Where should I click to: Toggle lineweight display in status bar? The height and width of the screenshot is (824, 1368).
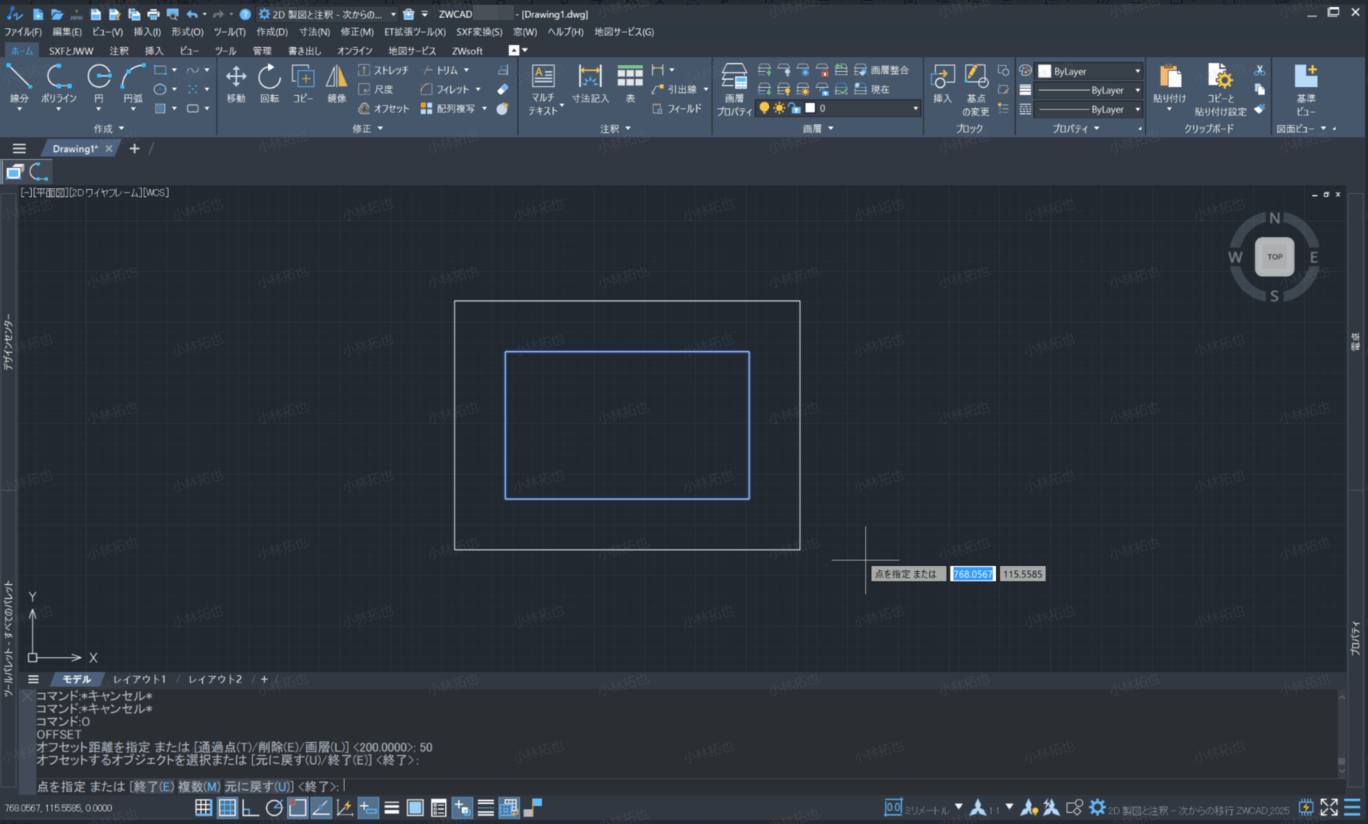click(x=391, y=808)
